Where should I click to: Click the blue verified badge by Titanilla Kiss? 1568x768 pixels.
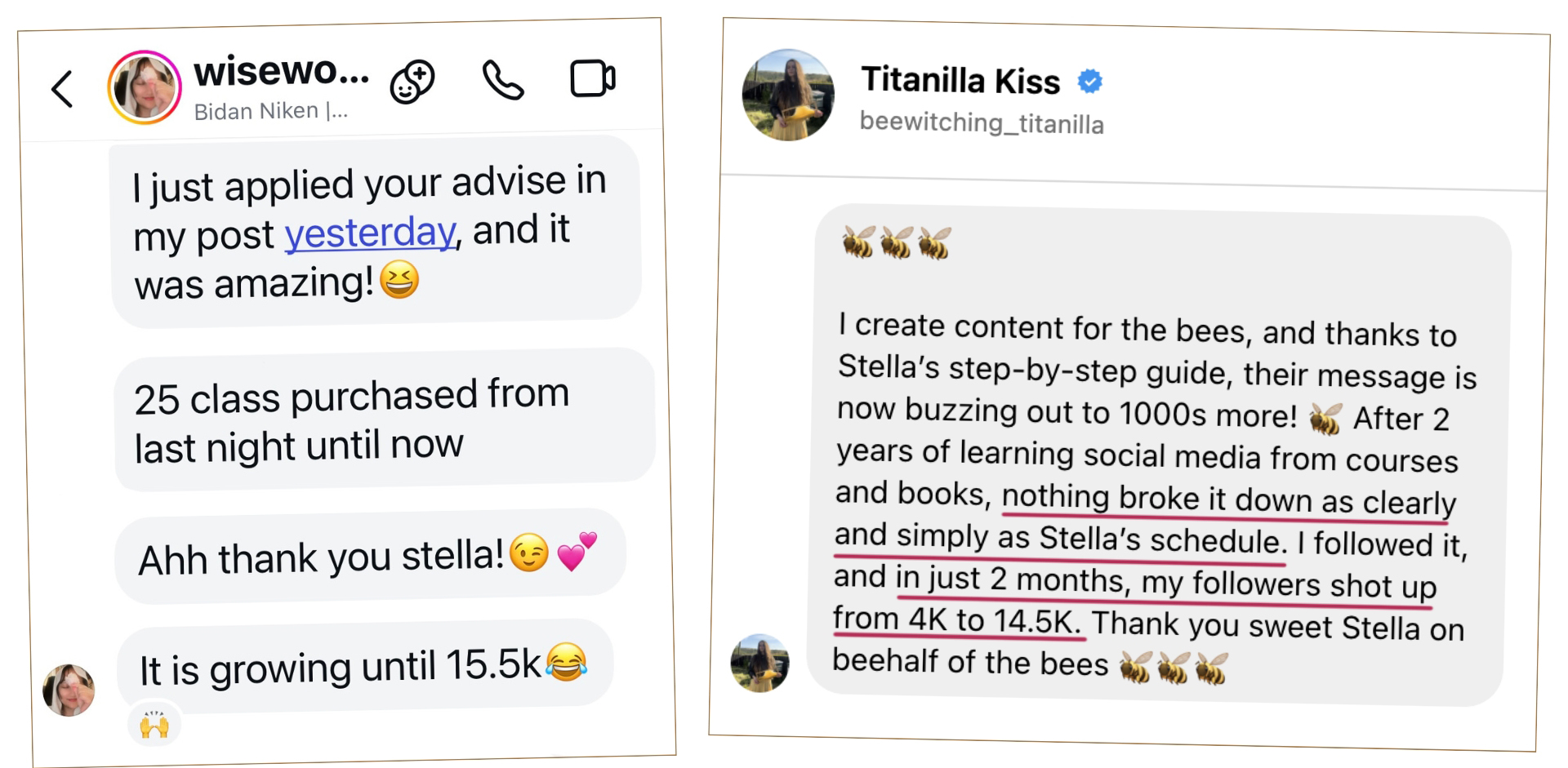coord(1089,82)
